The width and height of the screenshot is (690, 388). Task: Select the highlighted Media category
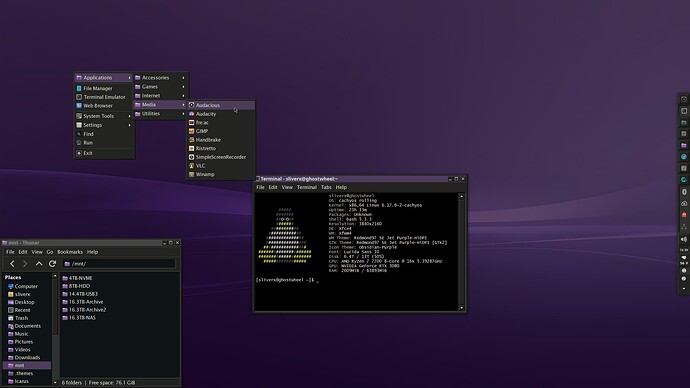click(160, 105)
